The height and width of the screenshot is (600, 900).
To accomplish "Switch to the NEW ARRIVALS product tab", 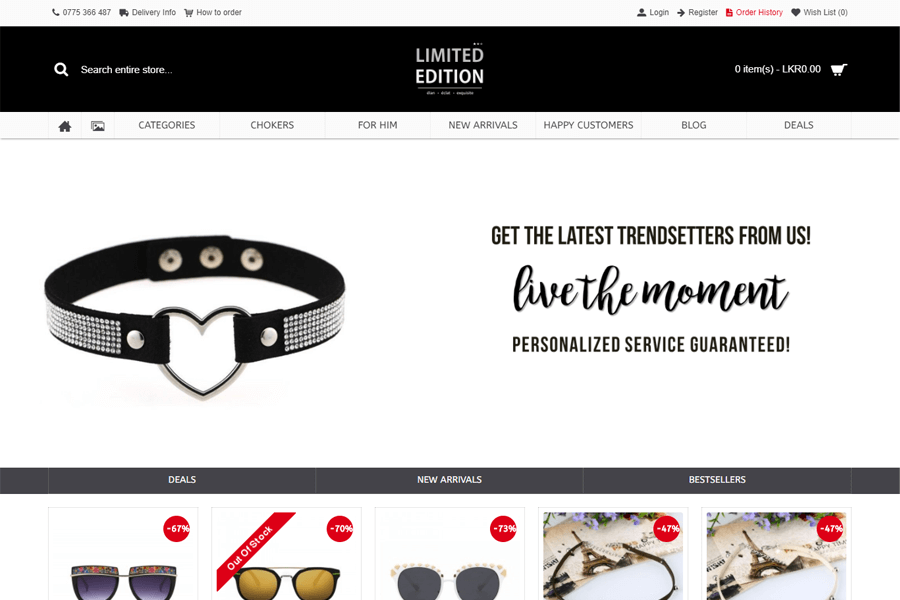I will pos(449,480).
